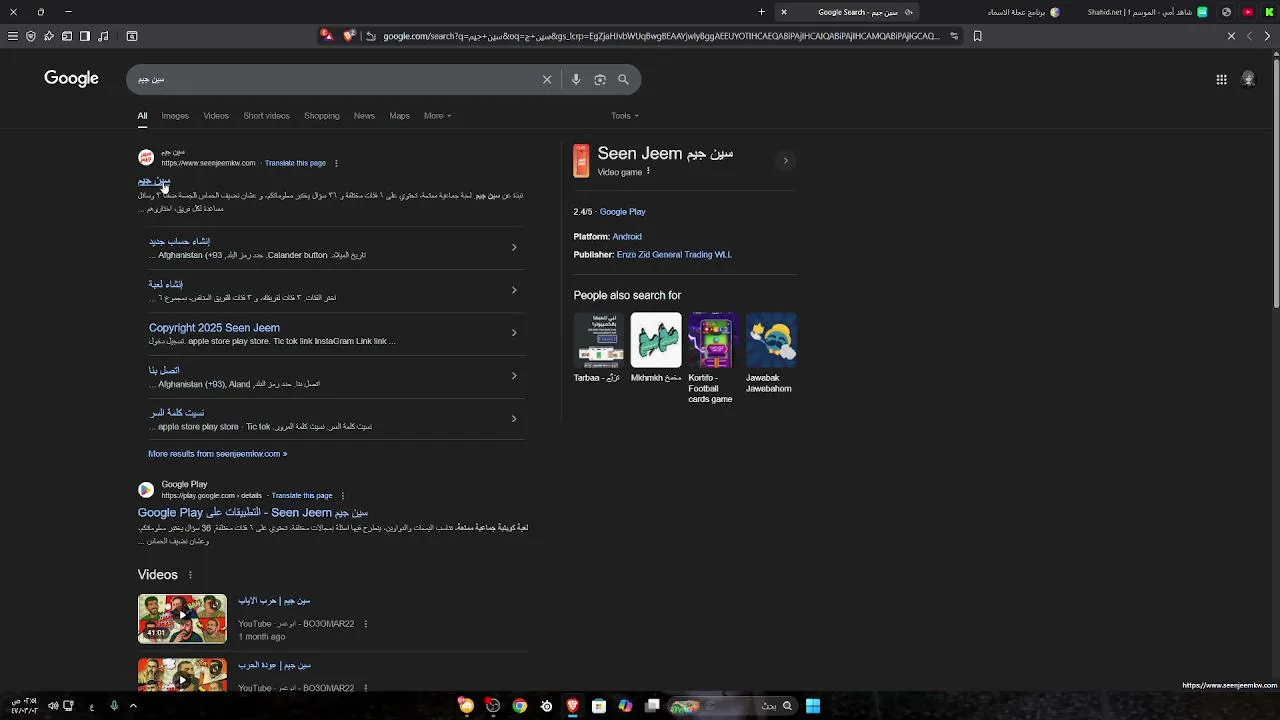Screen dimensions: 1280x720
Task: Open Brave browser in Windows taskbar
Action: coord(572,706)
